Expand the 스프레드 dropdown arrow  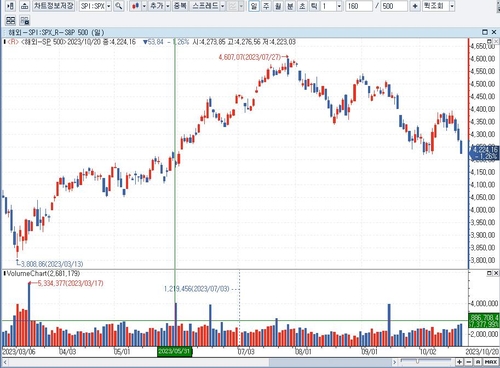click(x=223, y=6)
